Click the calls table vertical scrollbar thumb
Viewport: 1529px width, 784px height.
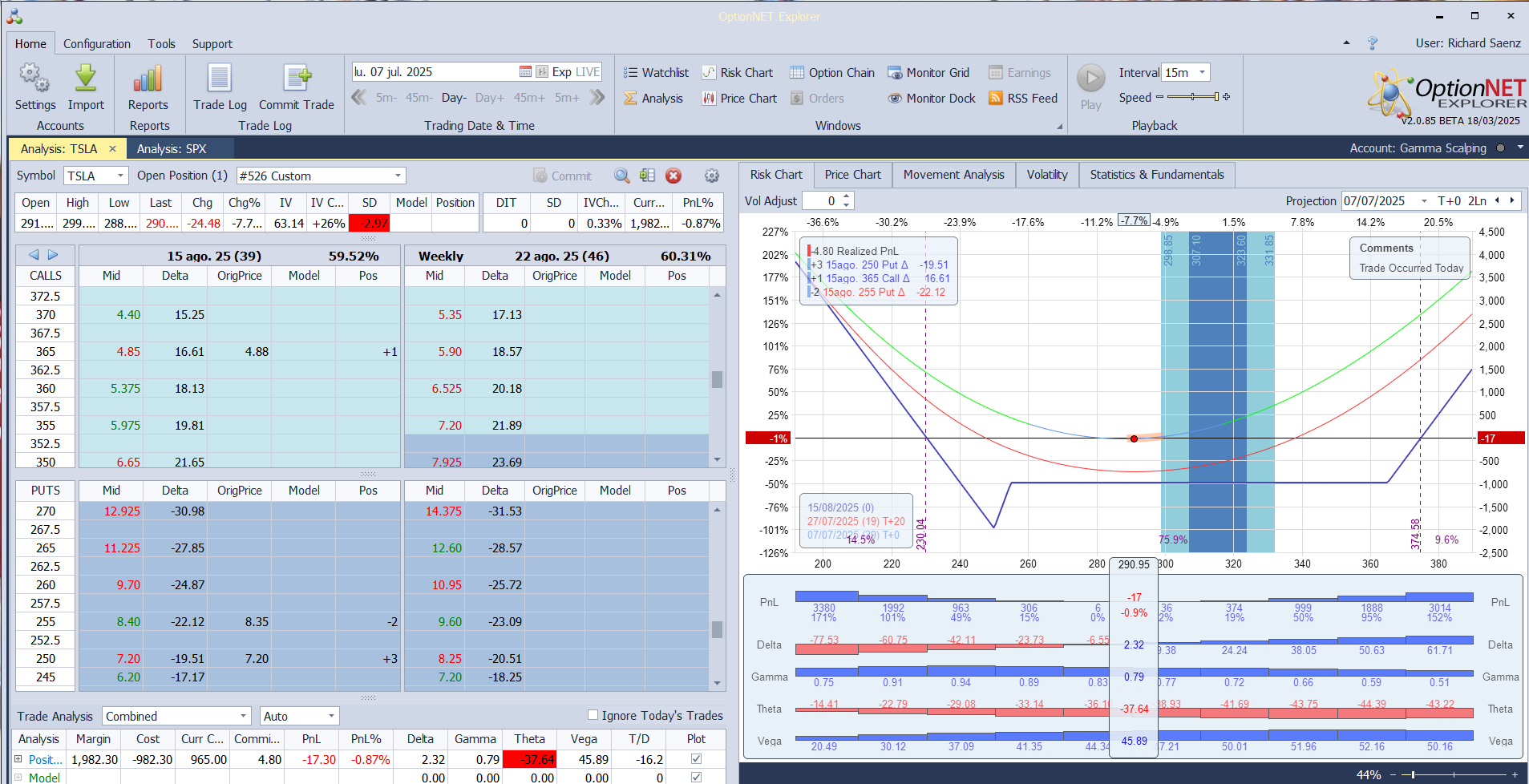717,379
